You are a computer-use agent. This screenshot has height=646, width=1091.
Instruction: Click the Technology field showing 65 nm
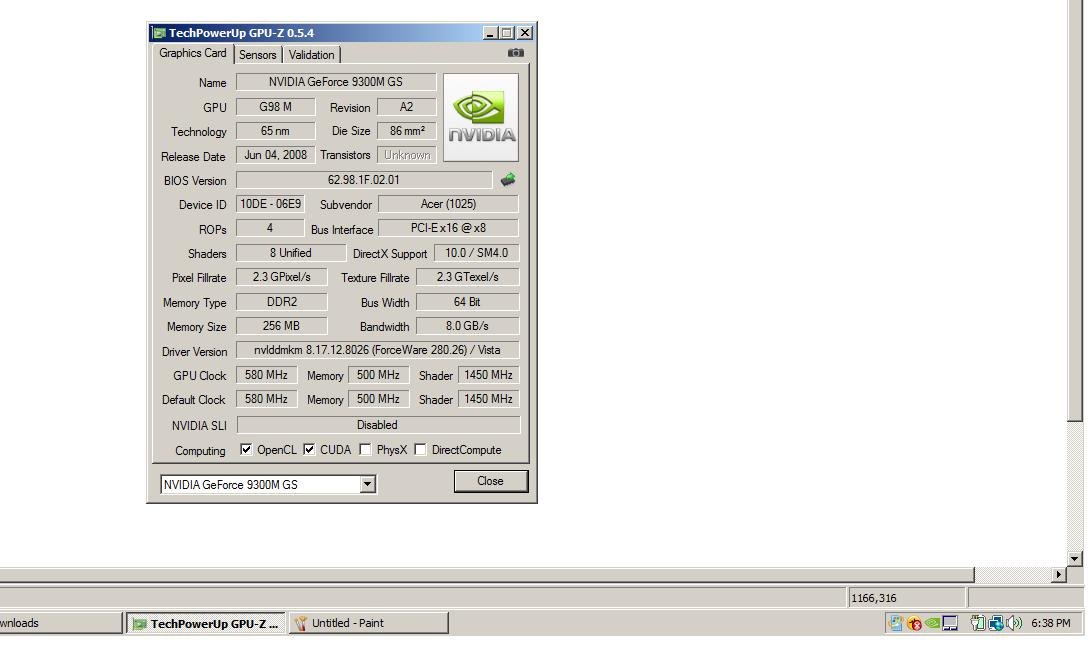(276, 131)
